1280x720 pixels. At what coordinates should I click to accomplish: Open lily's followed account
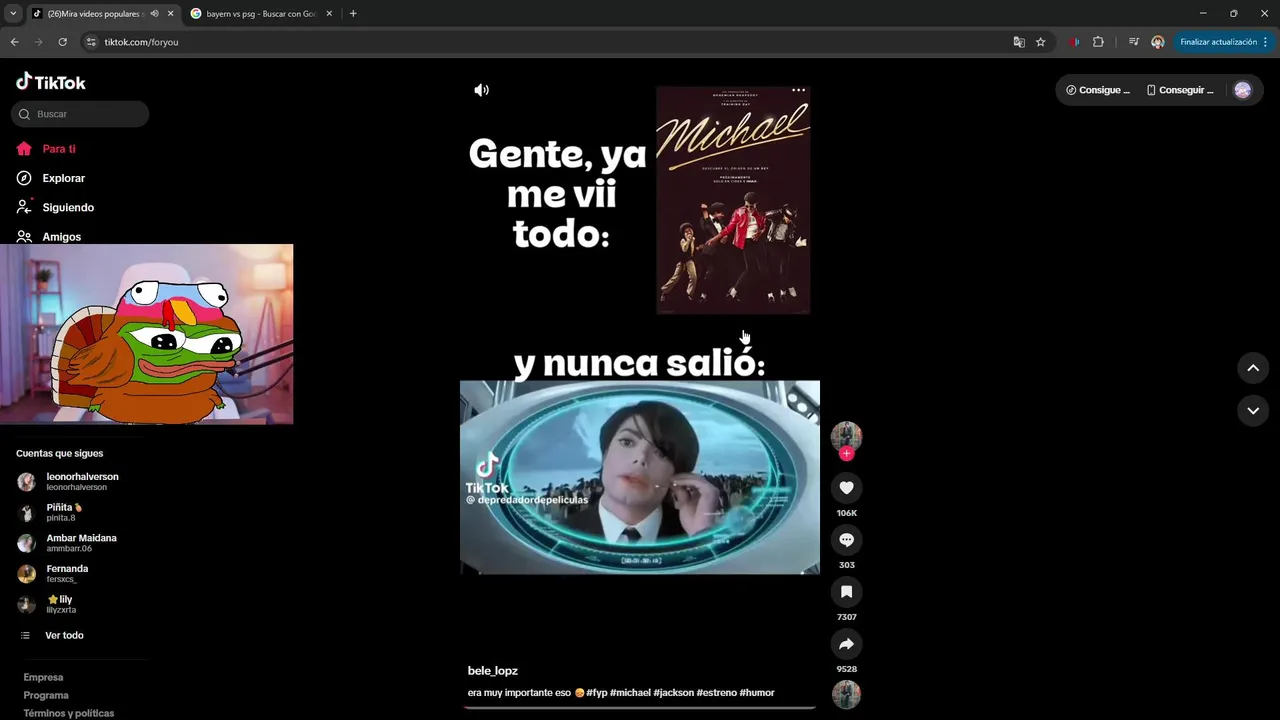tap(47, 604)
